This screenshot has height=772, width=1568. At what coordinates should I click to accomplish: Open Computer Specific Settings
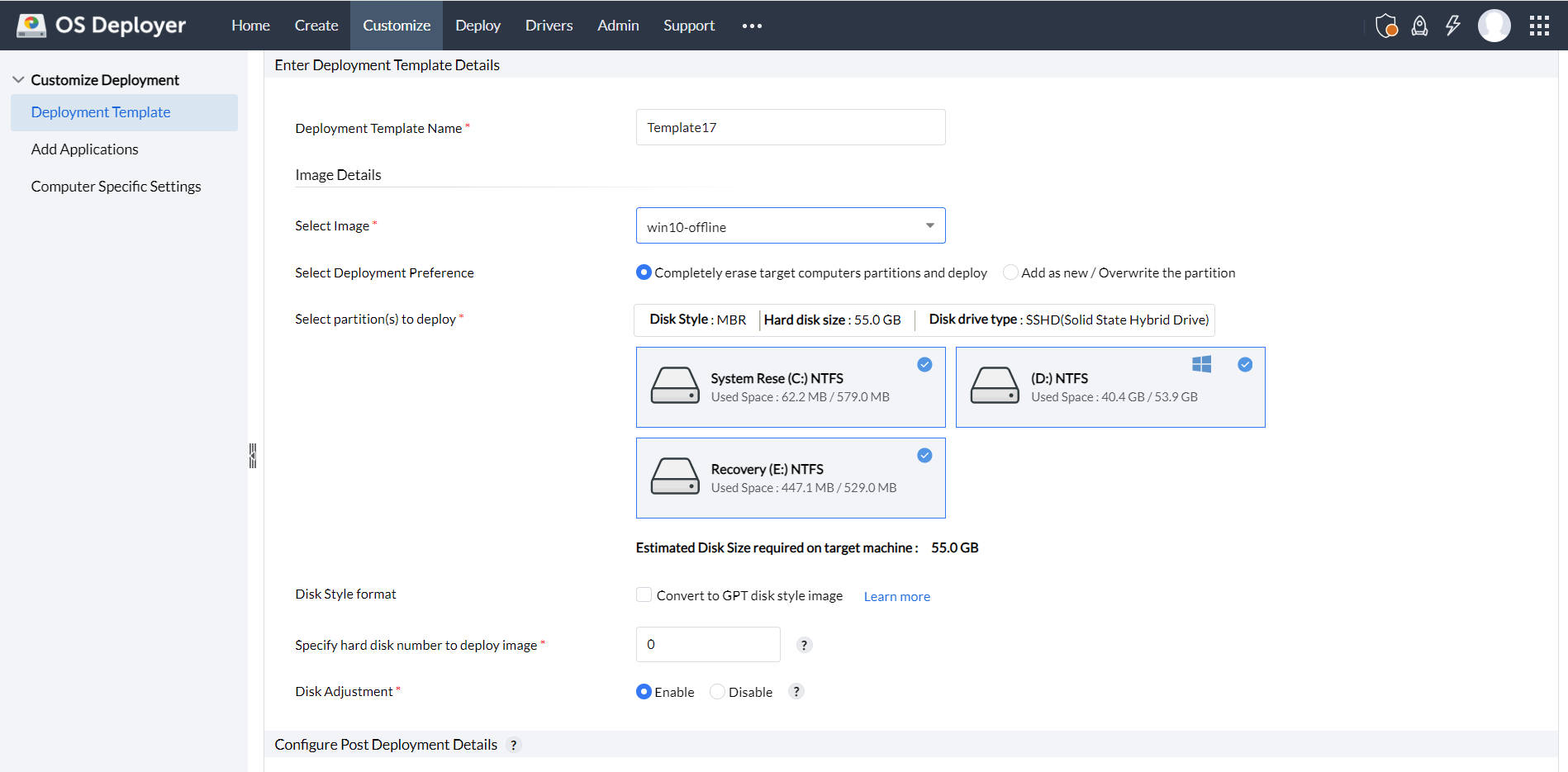point(116,186)
